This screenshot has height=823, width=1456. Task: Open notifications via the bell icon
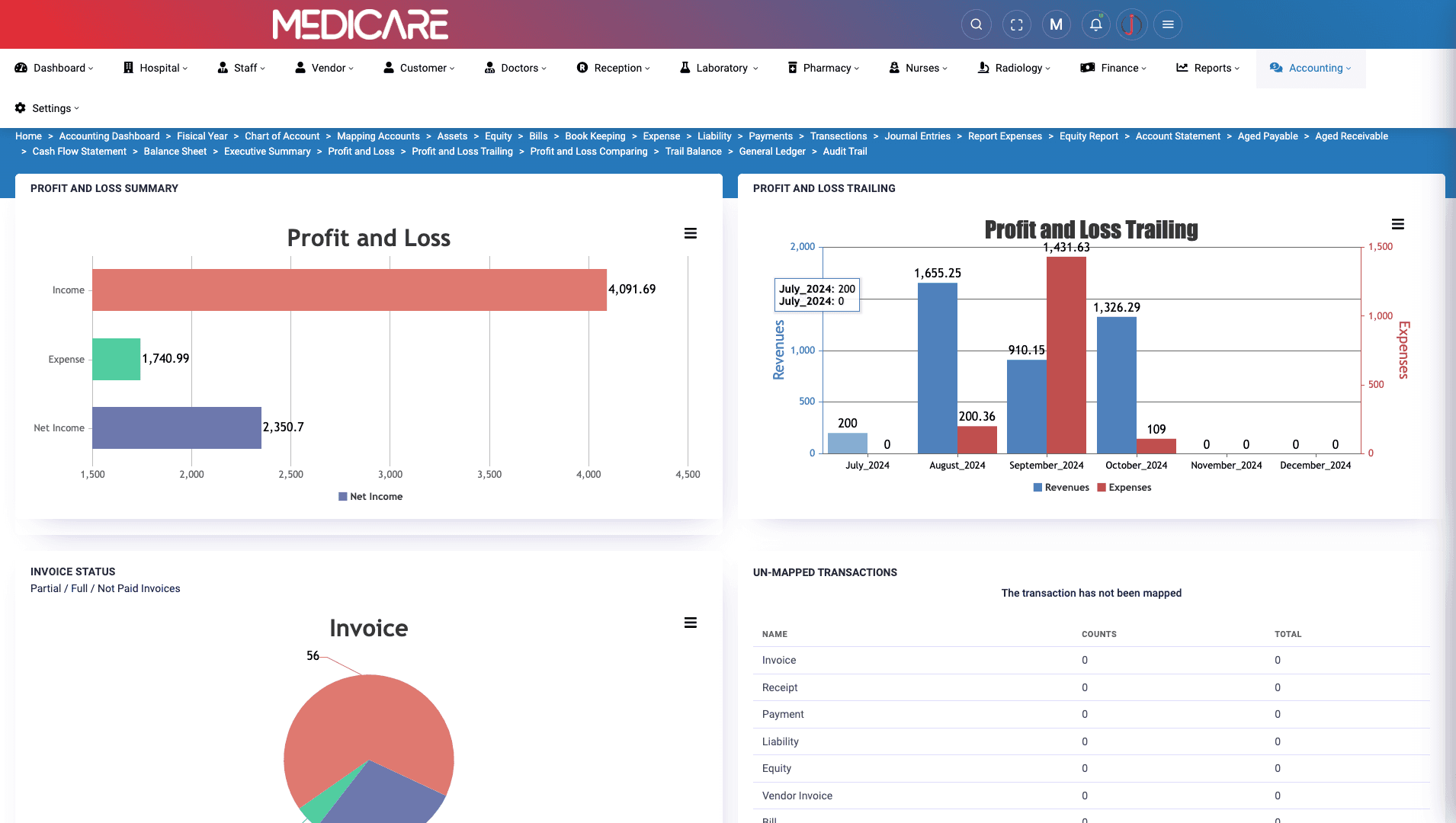[1095, 24]
